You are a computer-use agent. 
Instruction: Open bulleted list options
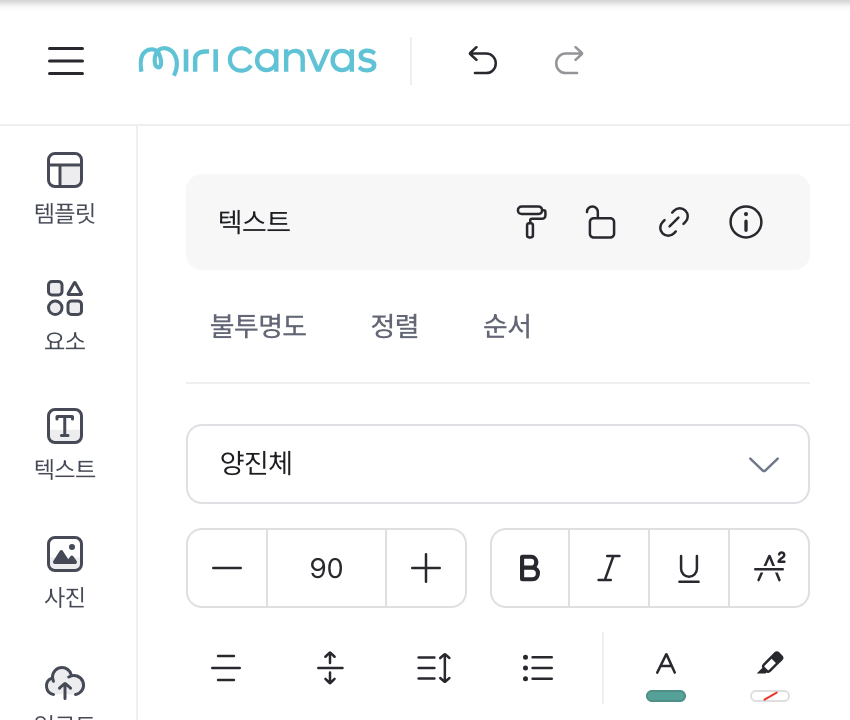click(538, 668)
